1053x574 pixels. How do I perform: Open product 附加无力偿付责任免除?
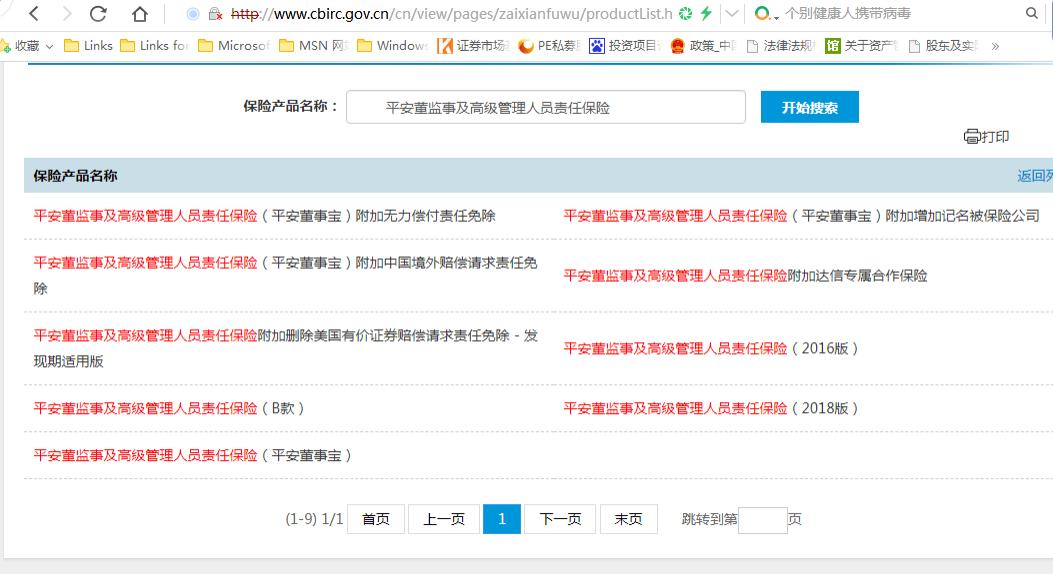[265, 216]
